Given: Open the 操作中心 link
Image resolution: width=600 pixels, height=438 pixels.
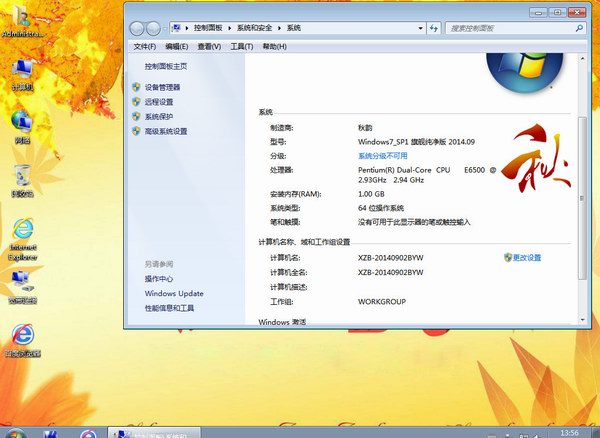Looking at the screenshot, I should coord(159,279).
